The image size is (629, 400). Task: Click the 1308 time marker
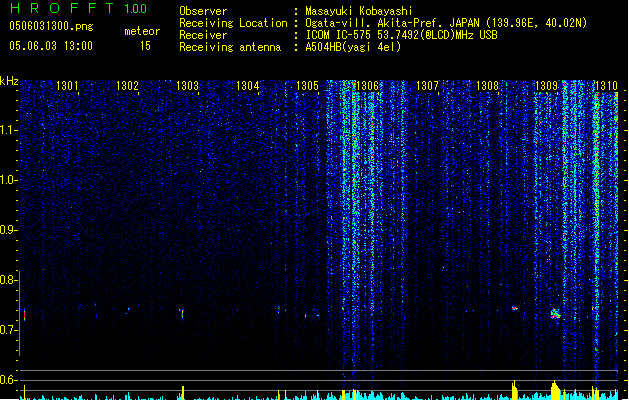(x=487, y=86)
